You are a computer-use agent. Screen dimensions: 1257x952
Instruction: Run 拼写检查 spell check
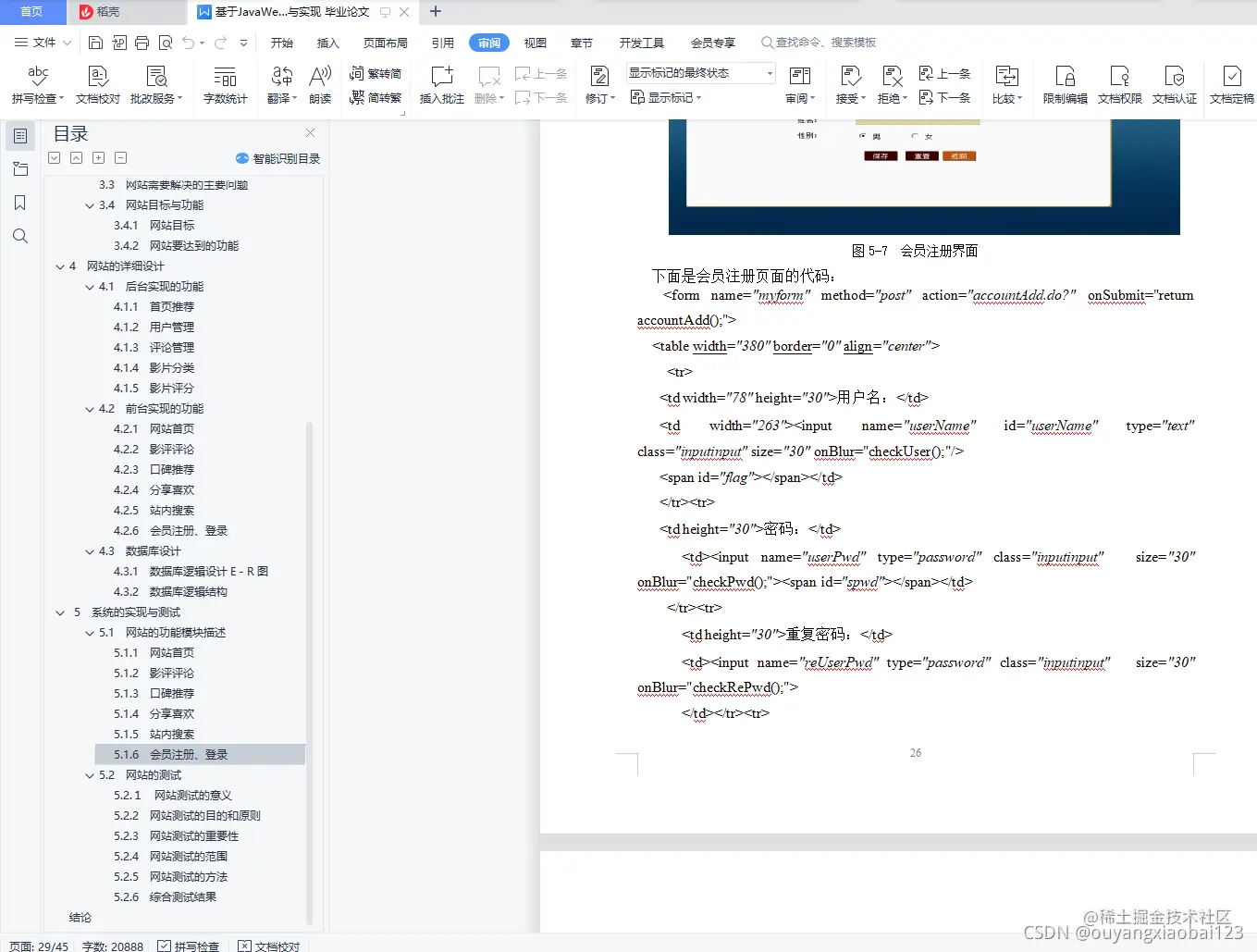click(x=38, y=85)
